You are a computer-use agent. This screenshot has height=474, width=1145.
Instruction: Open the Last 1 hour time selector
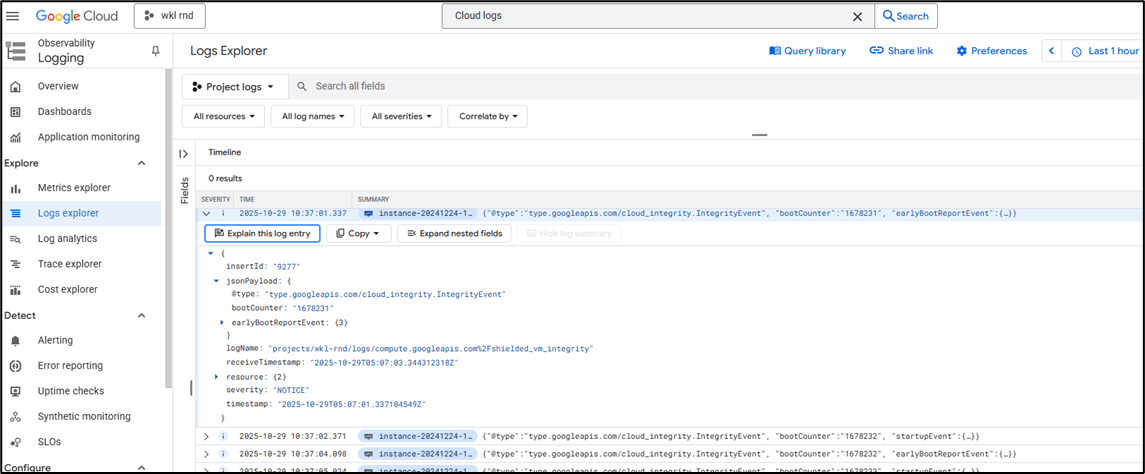1105,51
